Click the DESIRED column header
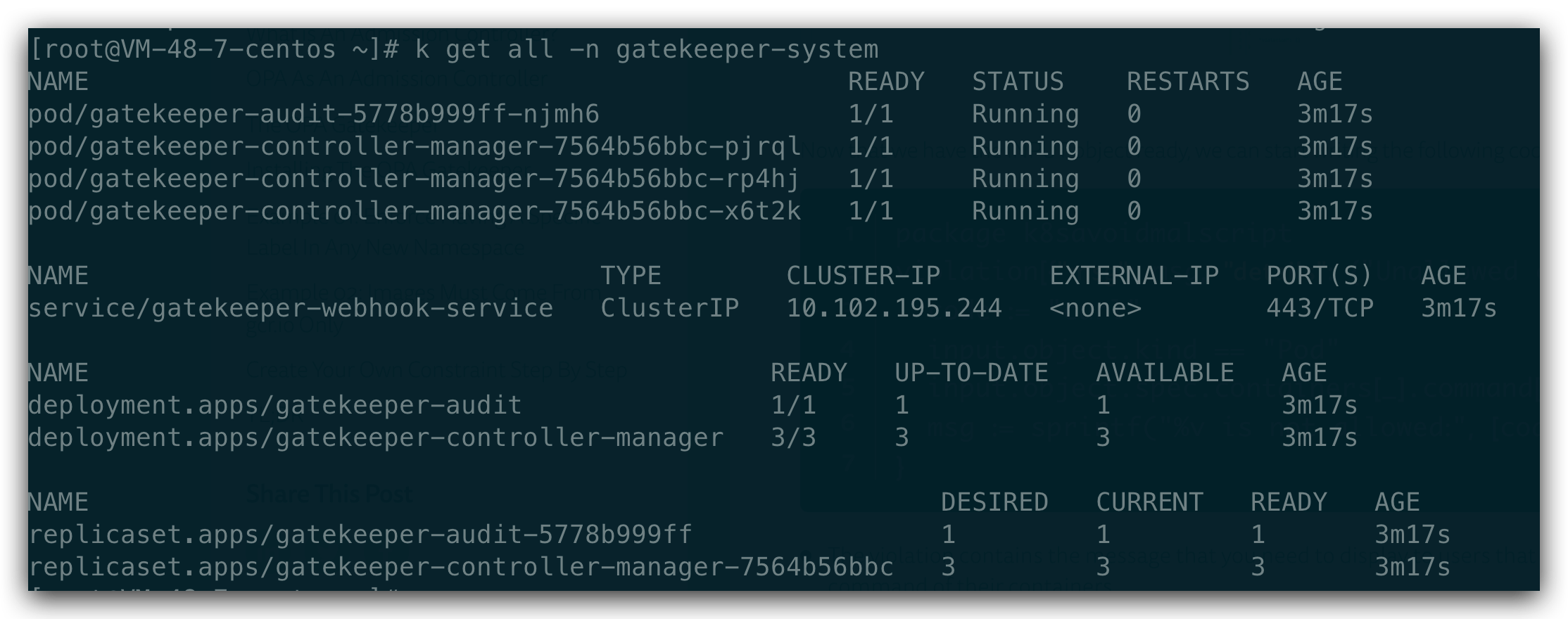 tap(994, 502)
